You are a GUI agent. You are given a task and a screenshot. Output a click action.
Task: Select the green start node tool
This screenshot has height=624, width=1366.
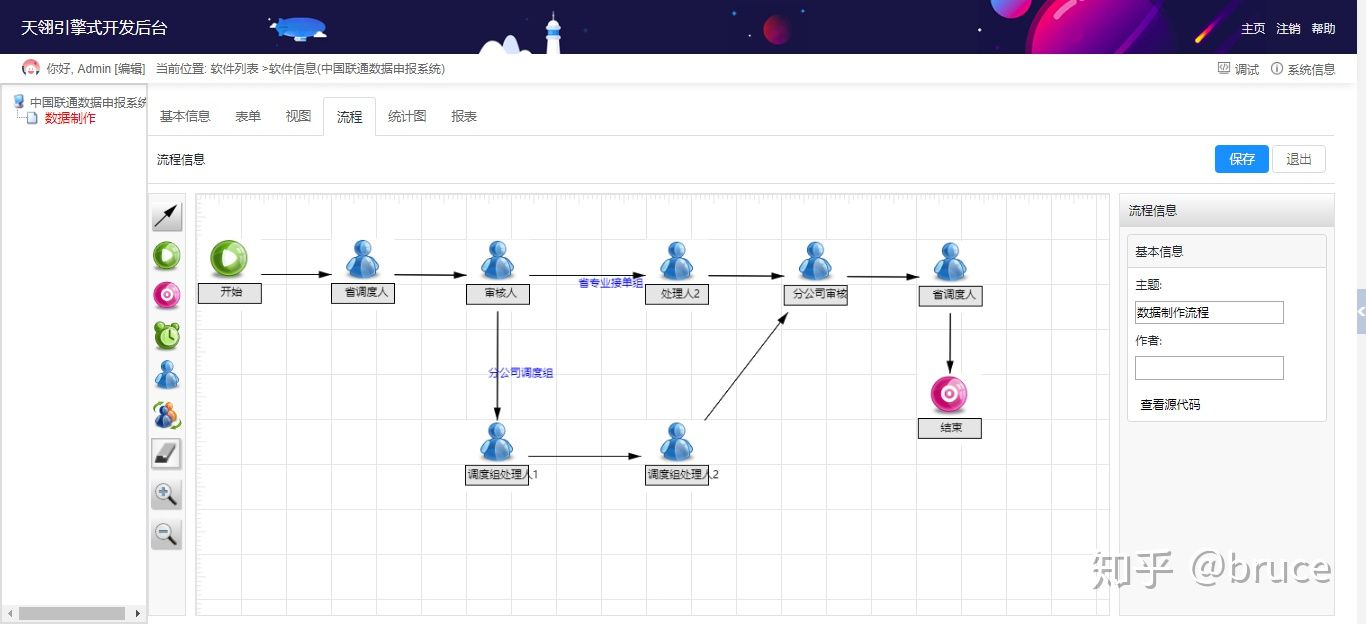point(167,256)
